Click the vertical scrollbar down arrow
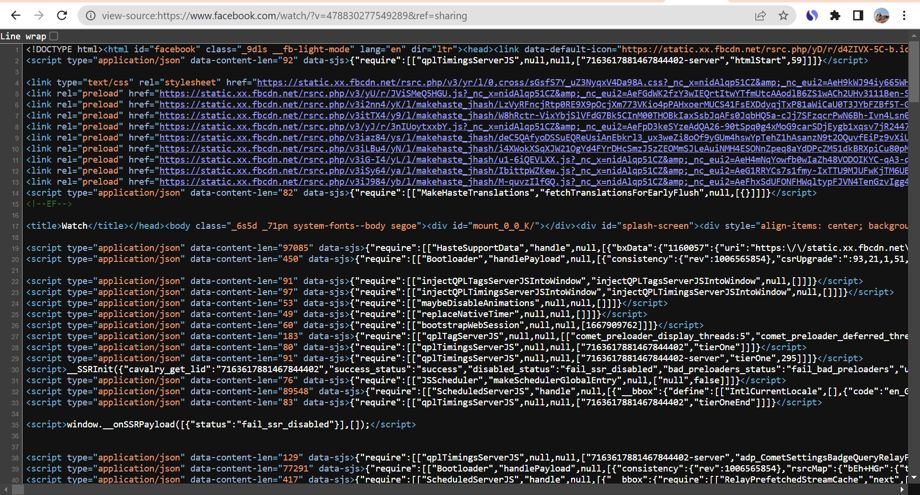This screenshot has height=495, width=920. pos(914,478)
